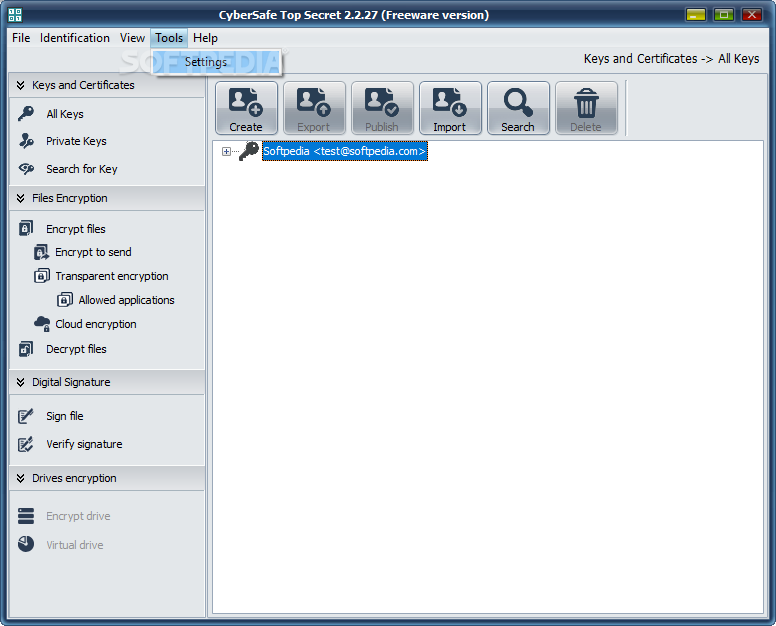
Task: Open the All Keys label
Action: point(65,114)
